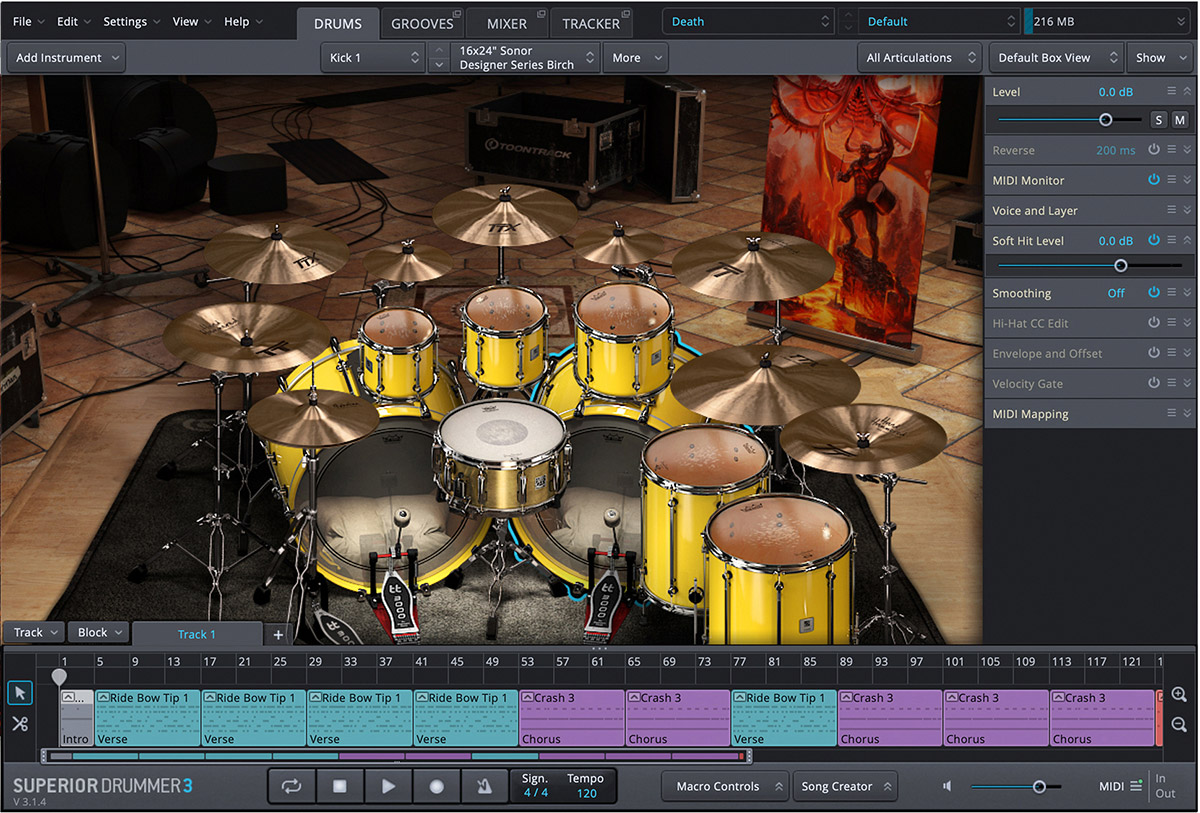Enable the Reverse power toggle
Image resolution: width=1200 pixels, height=813 pixels.
[1154, 150]
